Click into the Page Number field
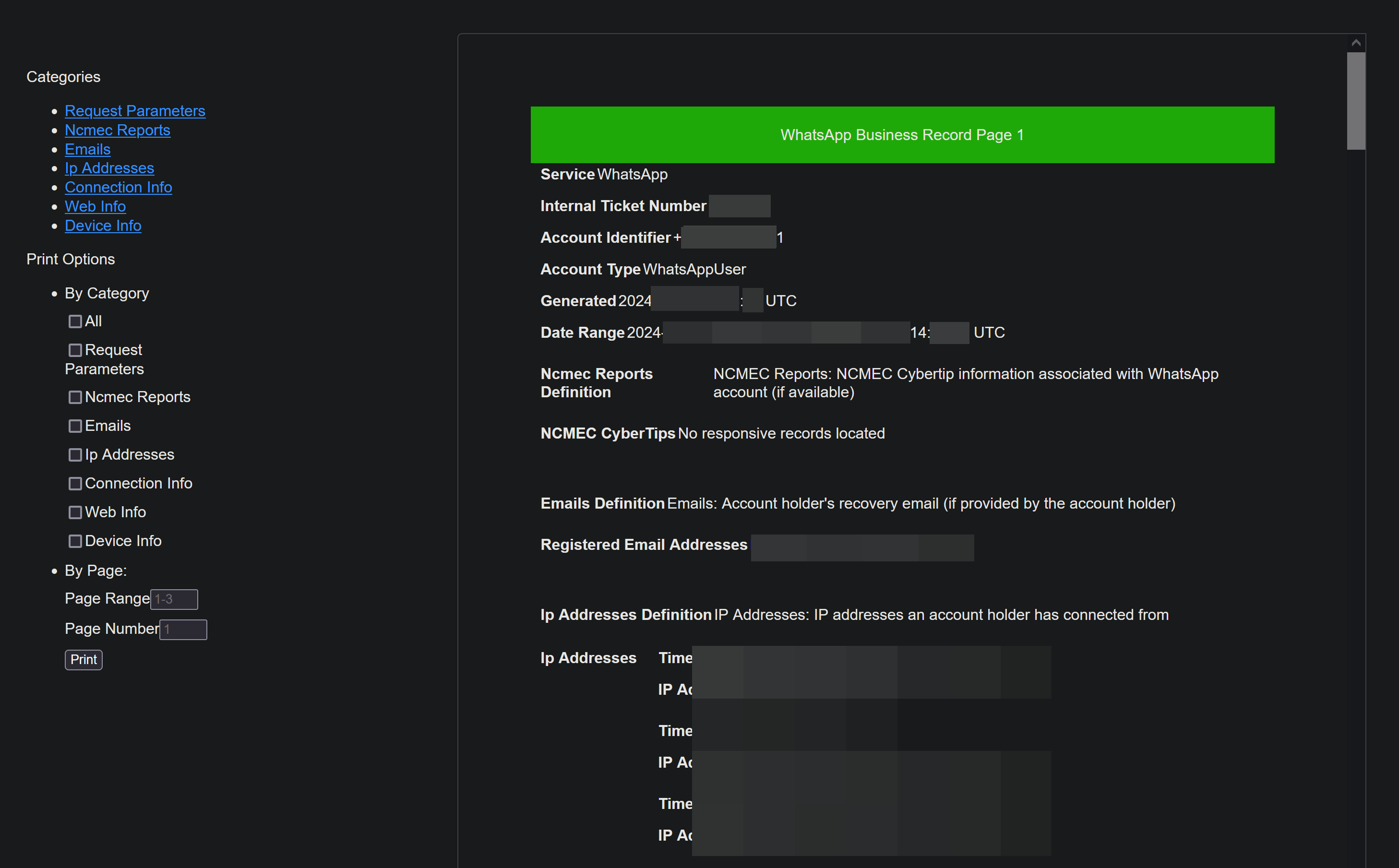The height and width of the screenshot is (868, 1399). tap(183, 629)
